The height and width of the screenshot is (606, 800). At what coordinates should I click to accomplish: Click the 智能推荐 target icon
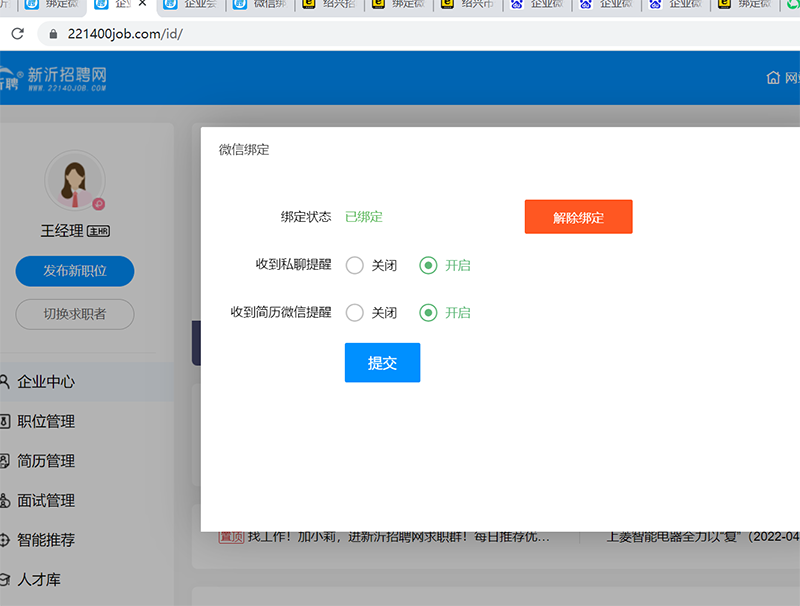point(5,540)
